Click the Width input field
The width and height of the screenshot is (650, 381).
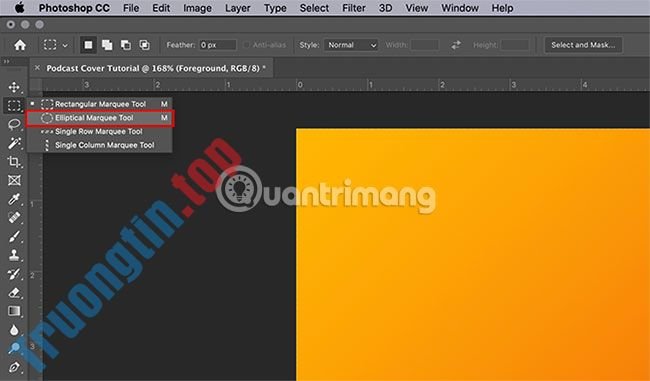click(x=425, y=45)
